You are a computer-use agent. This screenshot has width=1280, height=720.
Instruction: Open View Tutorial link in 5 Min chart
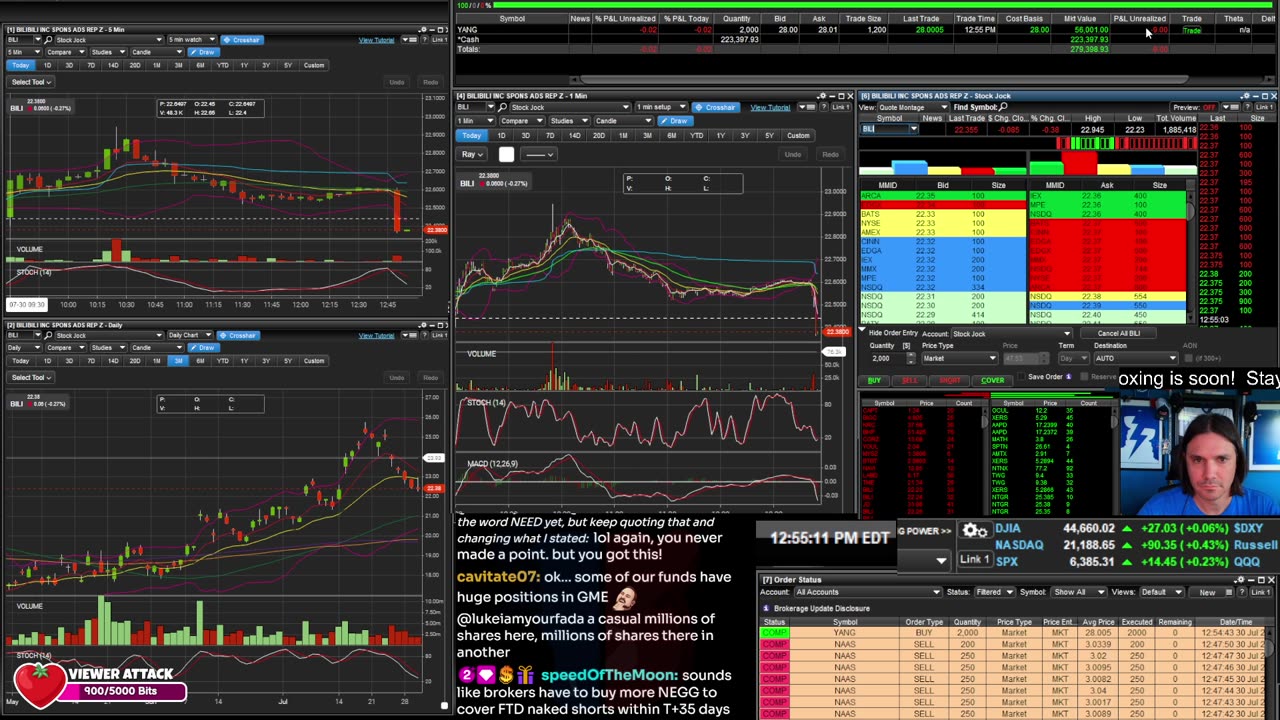376,40
